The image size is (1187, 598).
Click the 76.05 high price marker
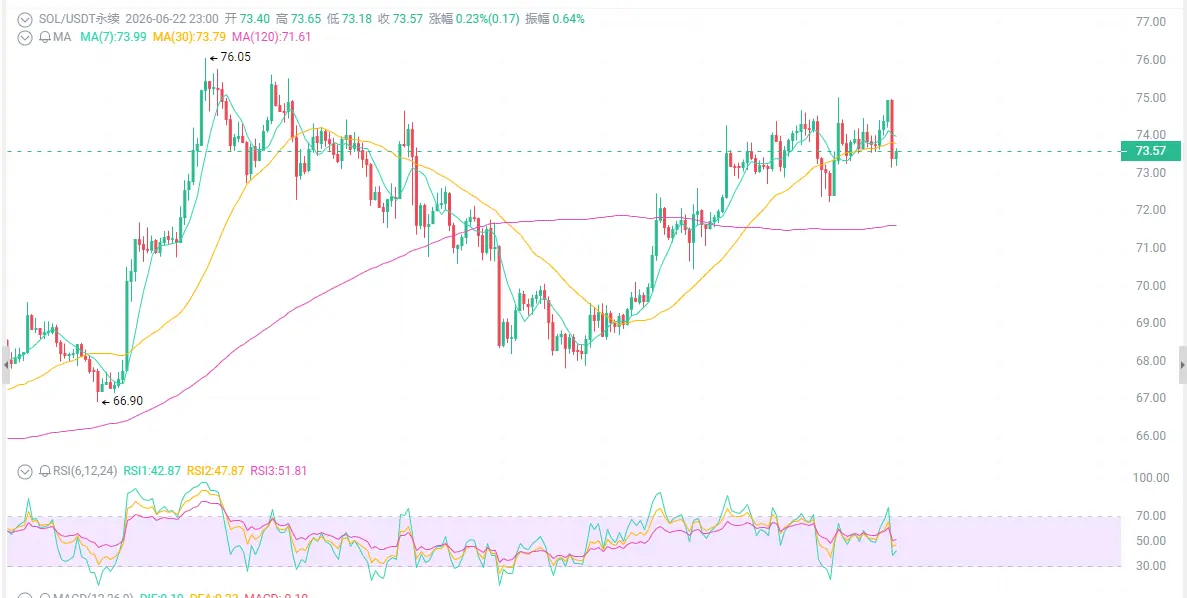click(x=229, y=58)
